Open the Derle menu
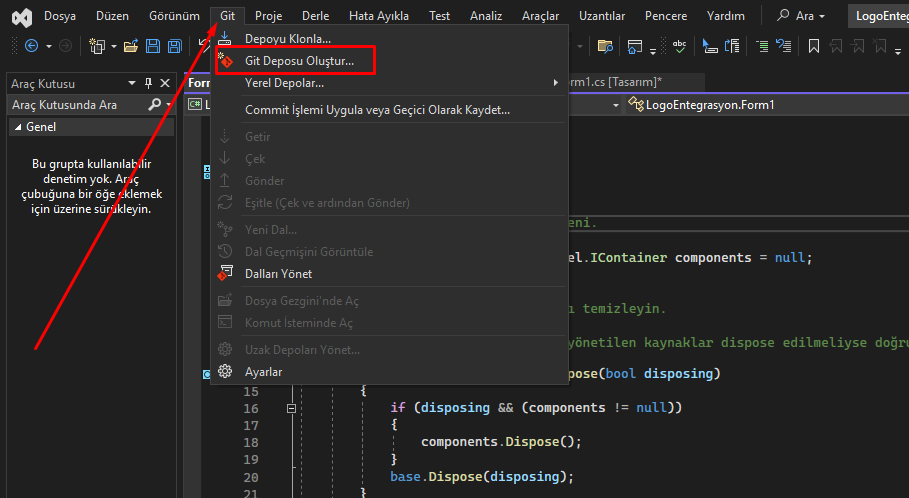The height and width of the screenshot is (498, 909). coord(315,16)
